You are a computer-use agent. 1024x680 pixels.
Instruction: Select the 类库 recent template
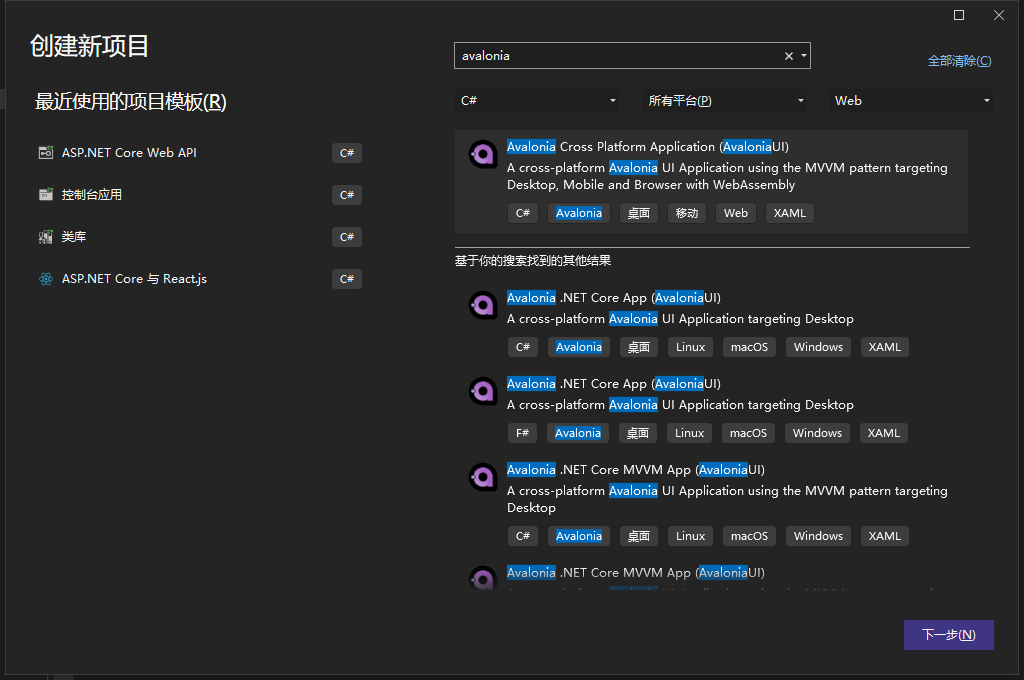tap(200, 236)
